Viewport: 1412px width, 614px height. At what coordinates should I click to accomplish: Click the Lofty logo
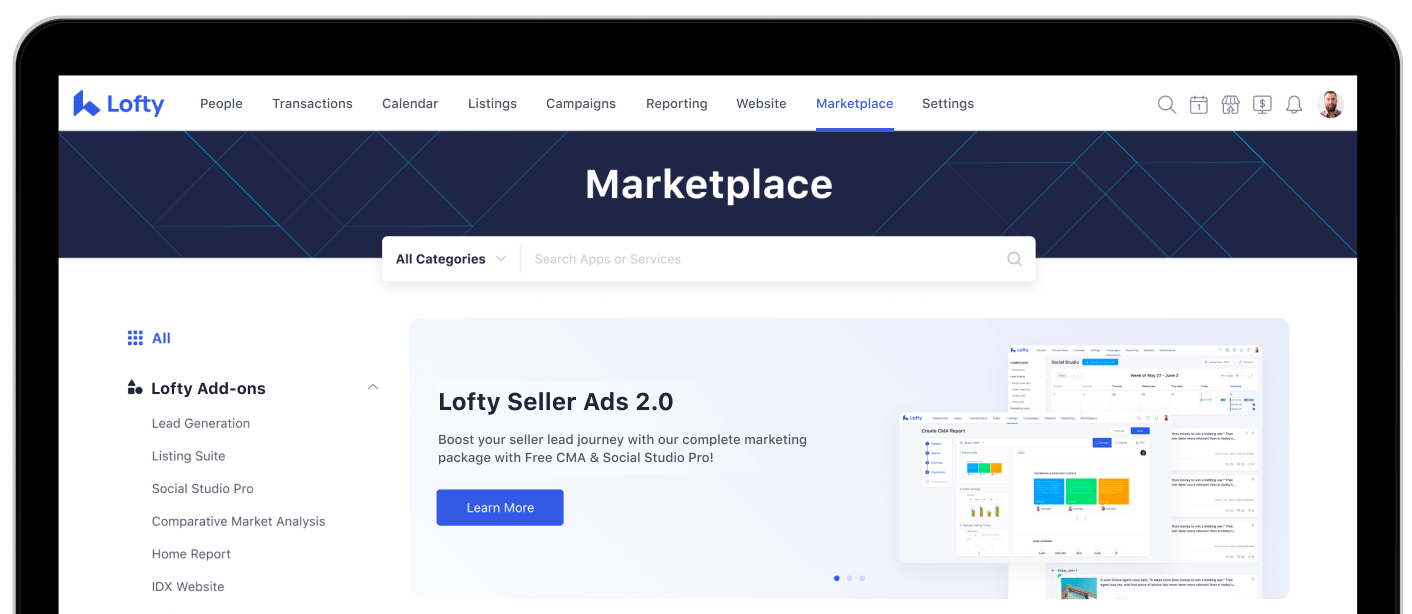click(119, 104)
